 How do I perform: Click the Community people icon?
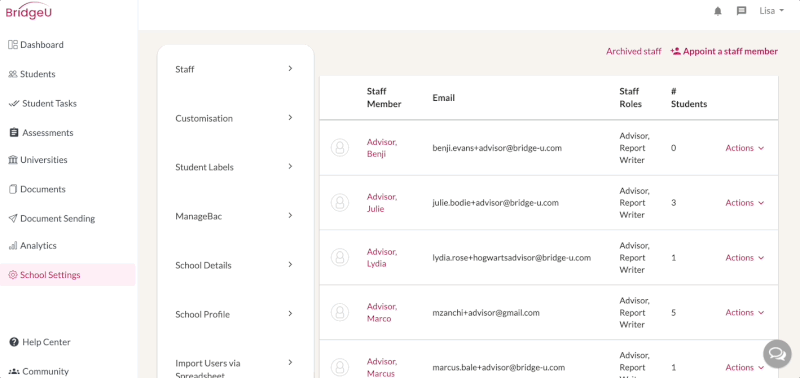click(14, 371)
